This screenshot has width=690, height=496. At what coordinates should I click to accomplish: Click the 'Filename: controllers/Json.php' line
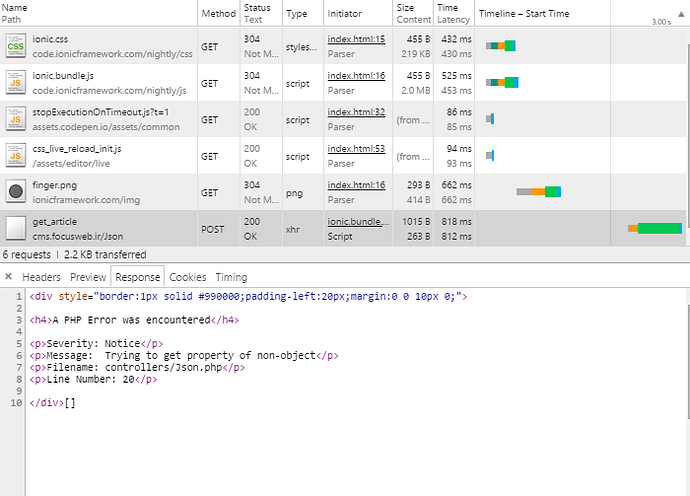click(137, 367)
